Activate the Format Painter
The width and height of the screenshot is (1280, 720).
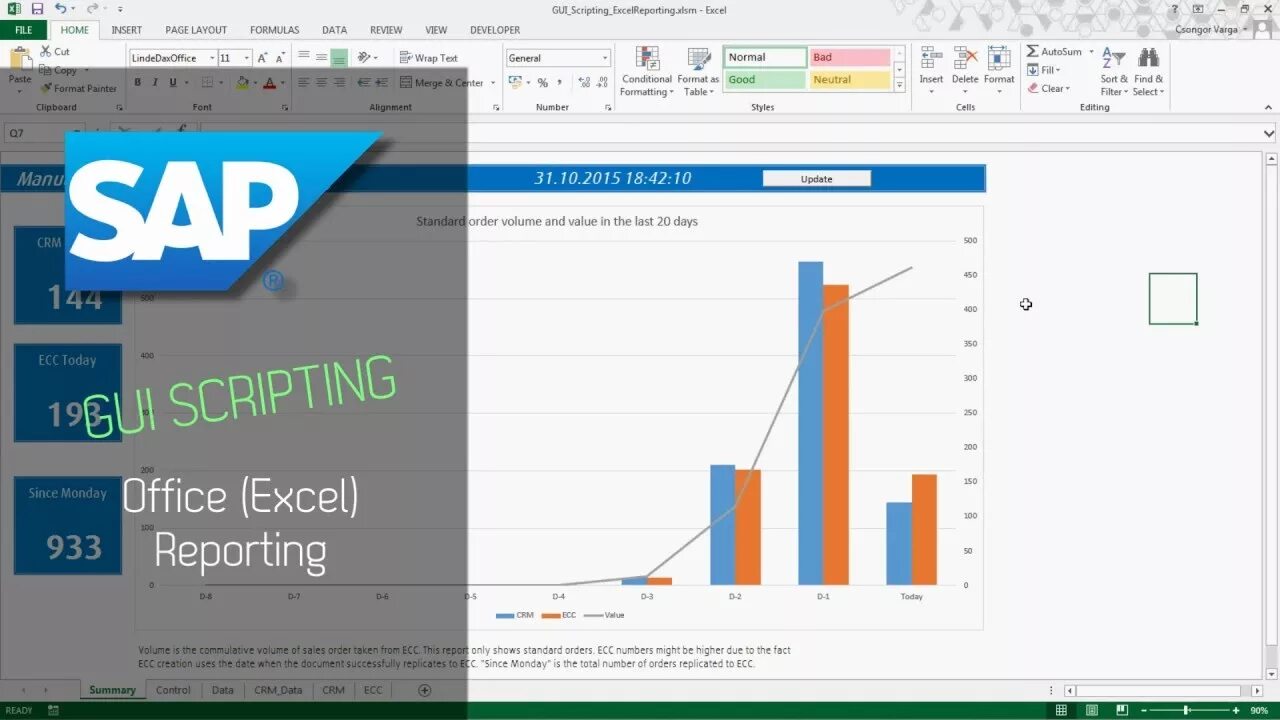[x=79, y=88]
